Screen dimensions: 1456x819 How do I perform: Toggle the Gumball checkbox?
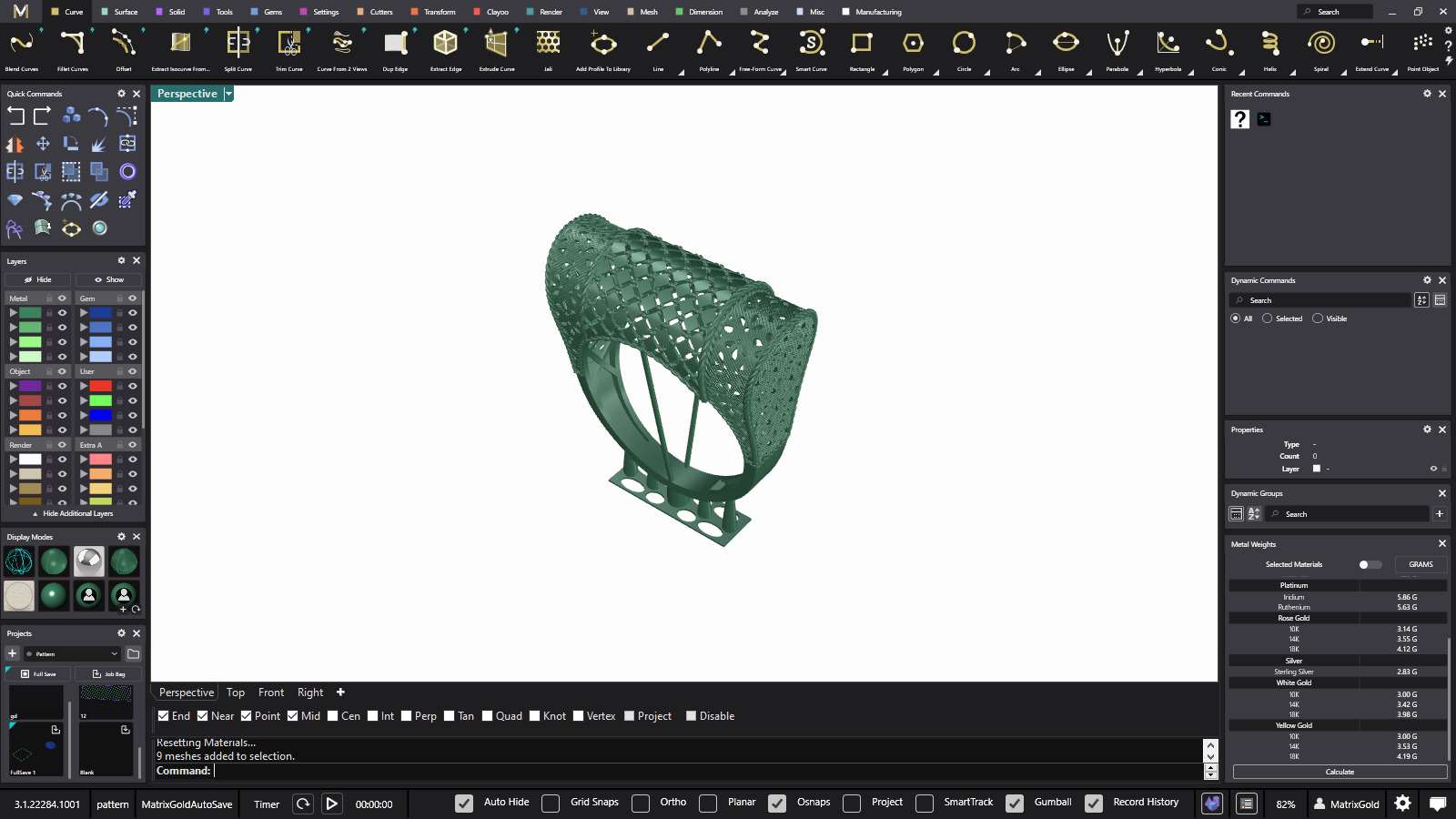pyautogui.click(x=1015, y=803)
